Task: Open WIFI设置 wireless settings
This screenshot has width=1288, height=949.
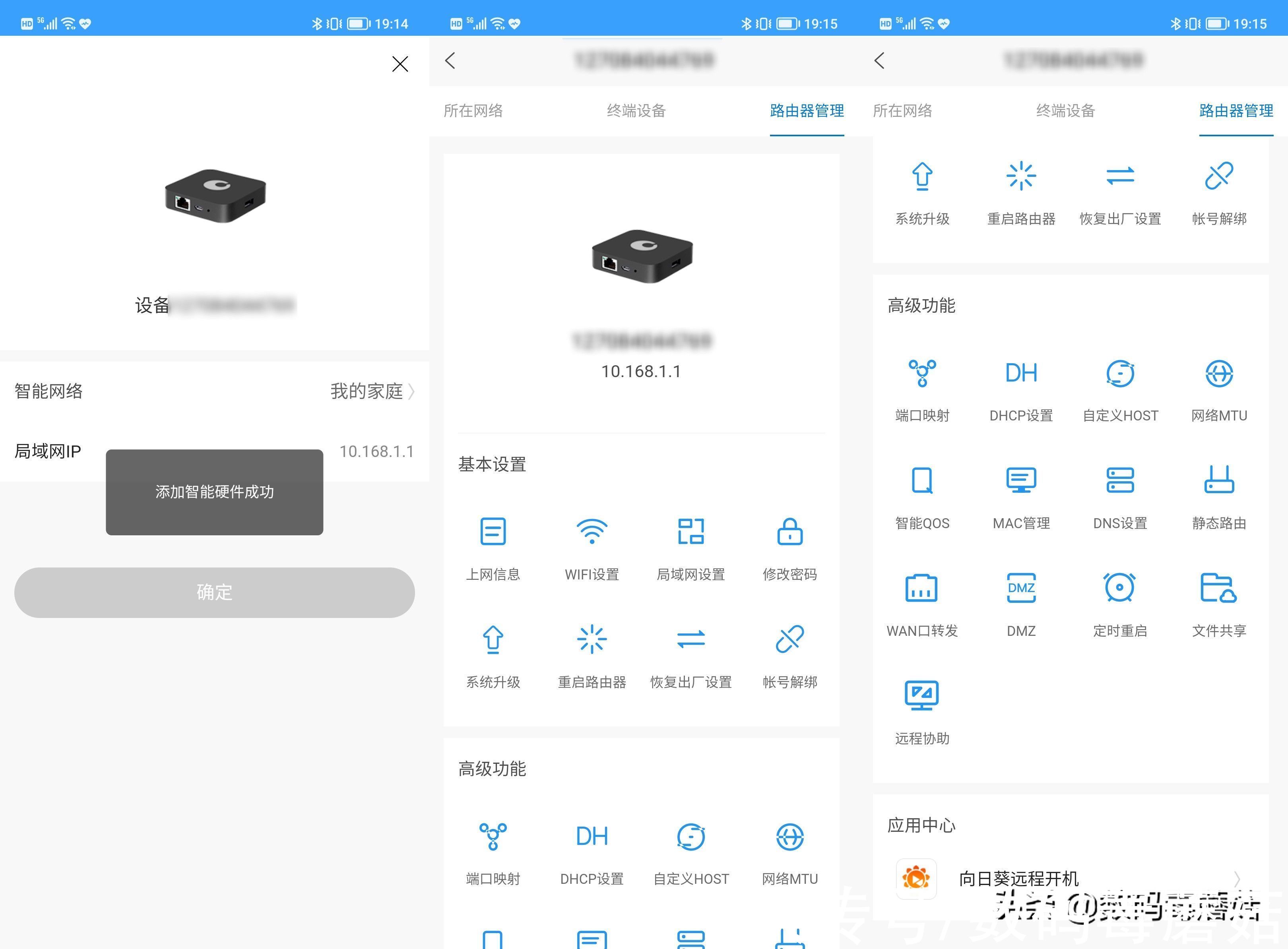Action: point(592,548)
